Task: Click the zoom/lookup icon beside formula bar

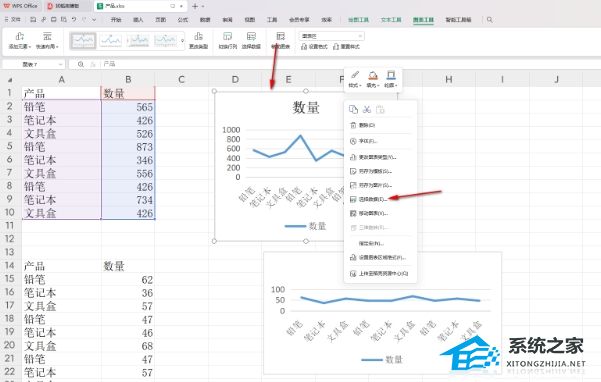Action: [80, 64]
